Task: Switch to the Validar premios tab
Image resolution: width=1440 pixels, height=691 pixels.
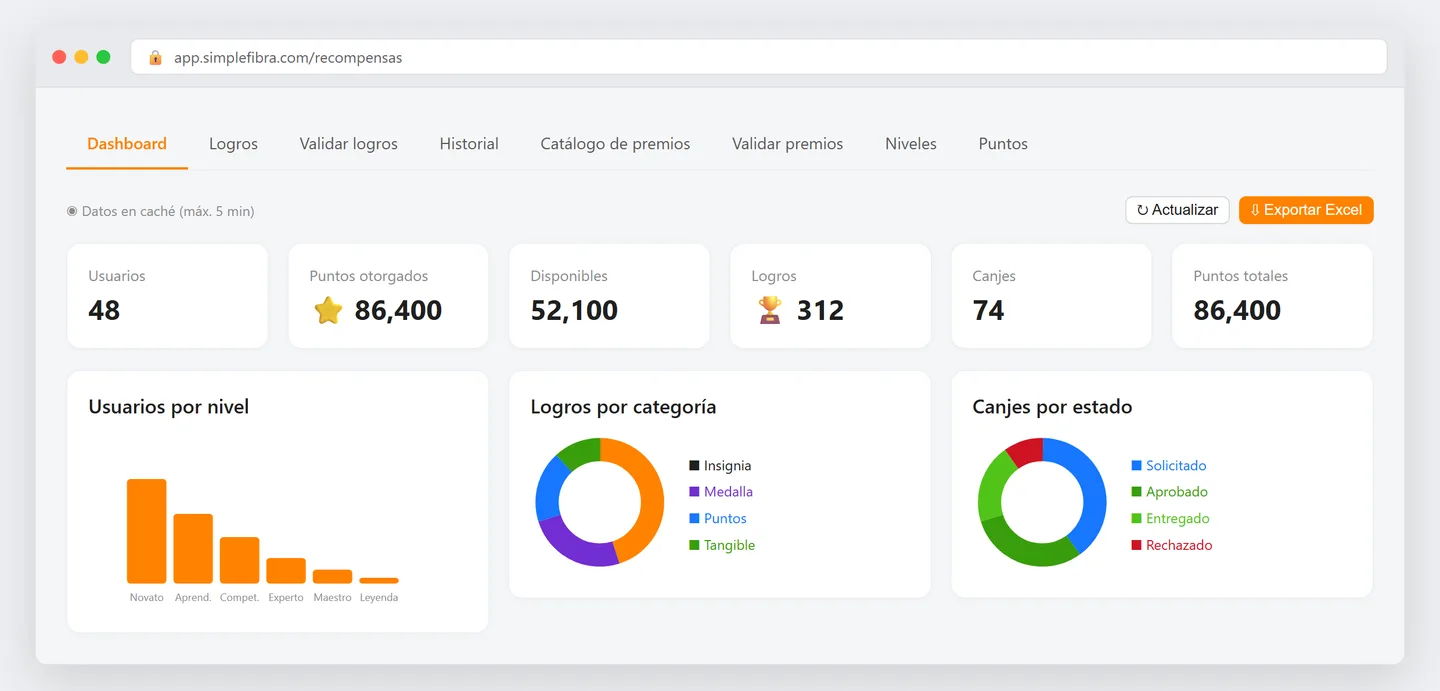Action: [x=787, y=144]
